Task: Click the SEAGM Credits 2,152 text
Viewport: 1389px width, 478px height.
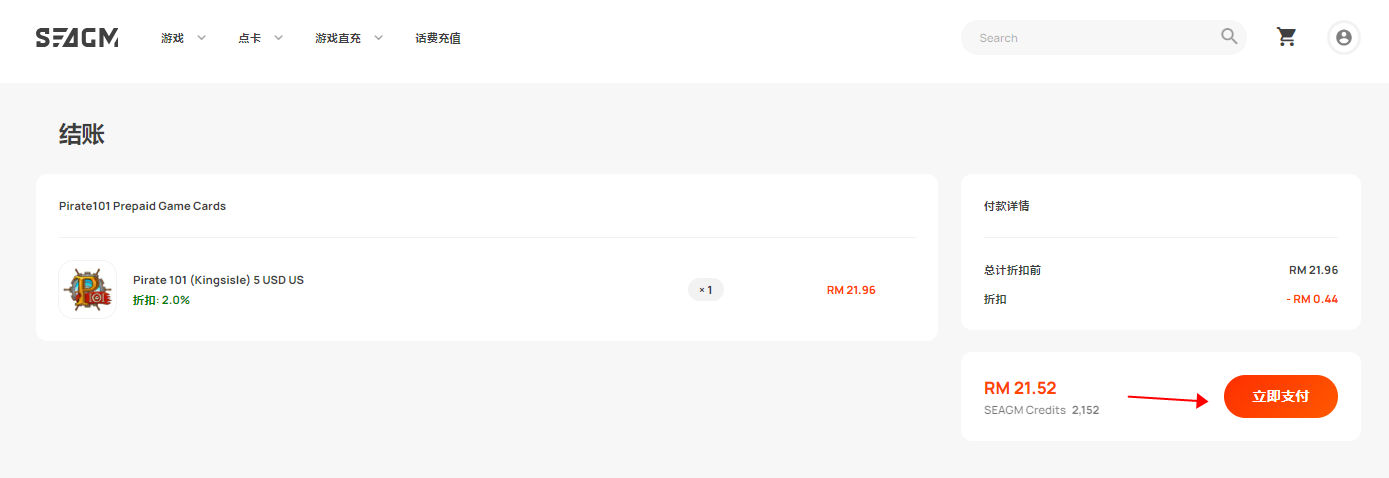Action: pos(1041,410)
